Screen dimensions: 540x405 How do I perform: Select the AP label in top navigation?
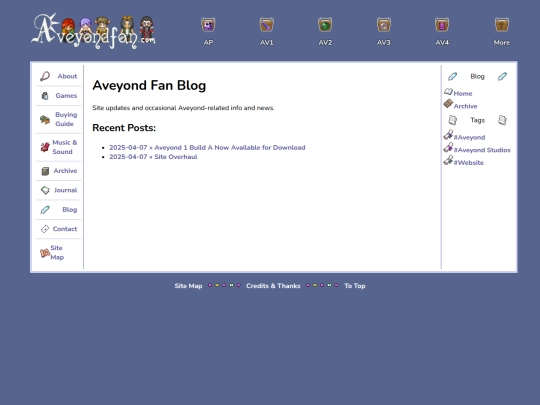(x=208, y=43)
